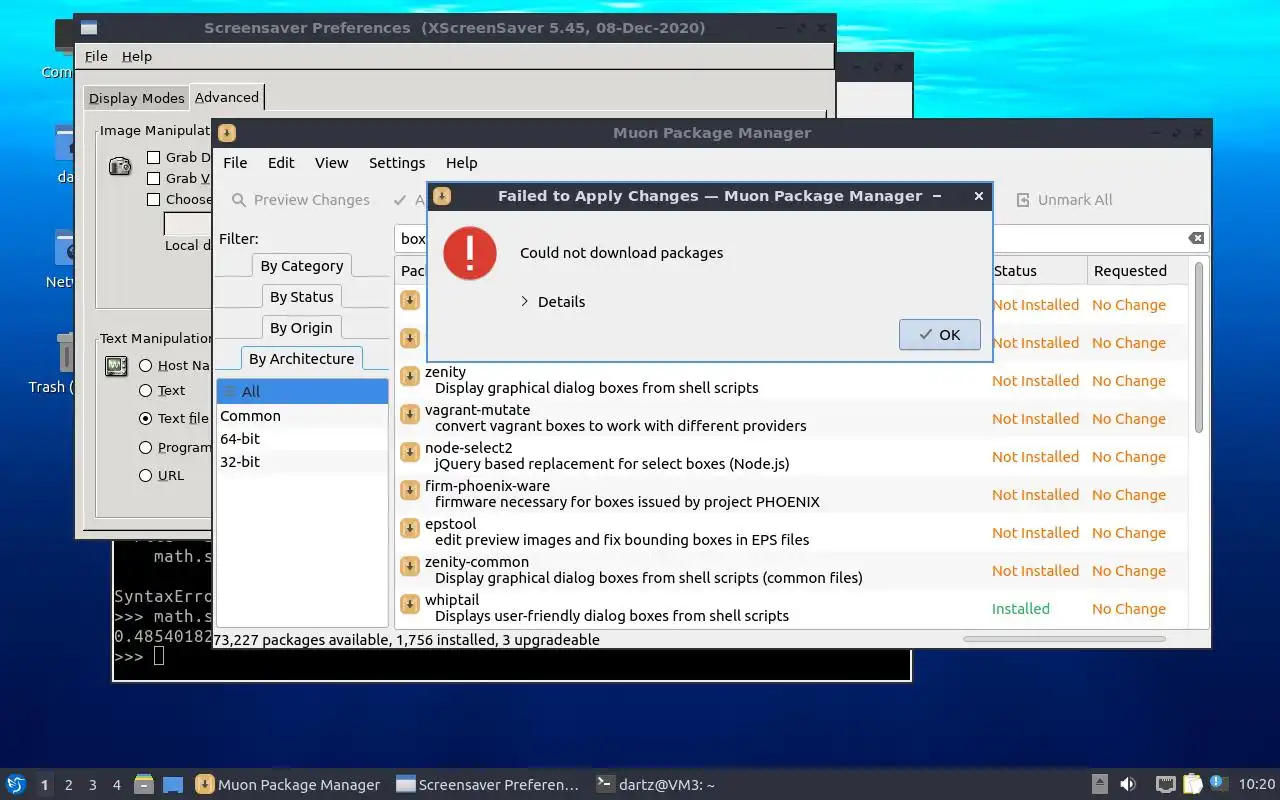Select the Program radio button
Viewport: 1280px width, 800px height.
(146, 448)
